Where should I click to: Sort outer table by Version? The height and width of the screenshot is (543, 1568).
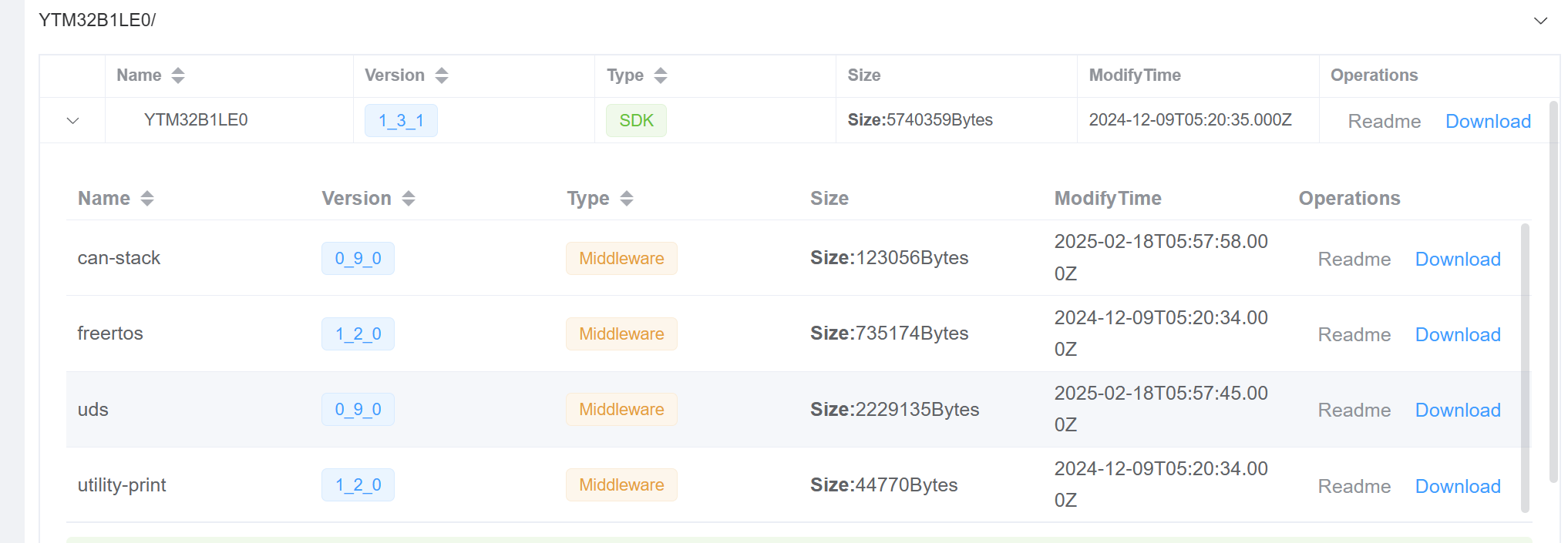coord(442,75)
